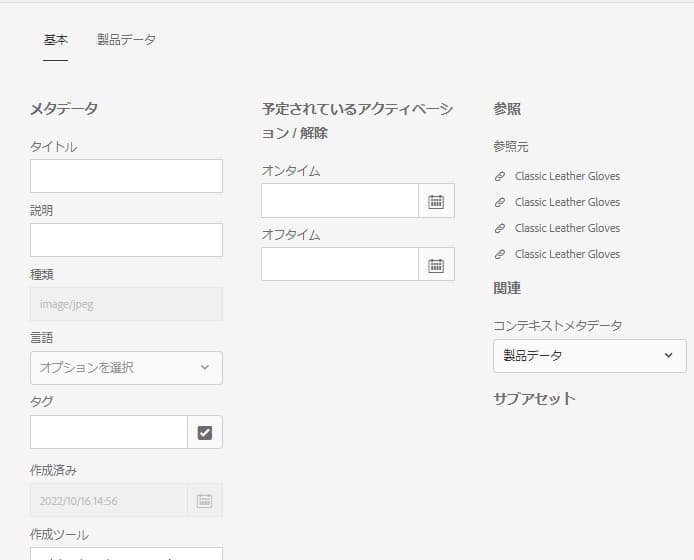Image resolution: width=694 pixels, height=560 pixels.
Task: Click the 種類 field showing image/jpeg
Action: 126,304
